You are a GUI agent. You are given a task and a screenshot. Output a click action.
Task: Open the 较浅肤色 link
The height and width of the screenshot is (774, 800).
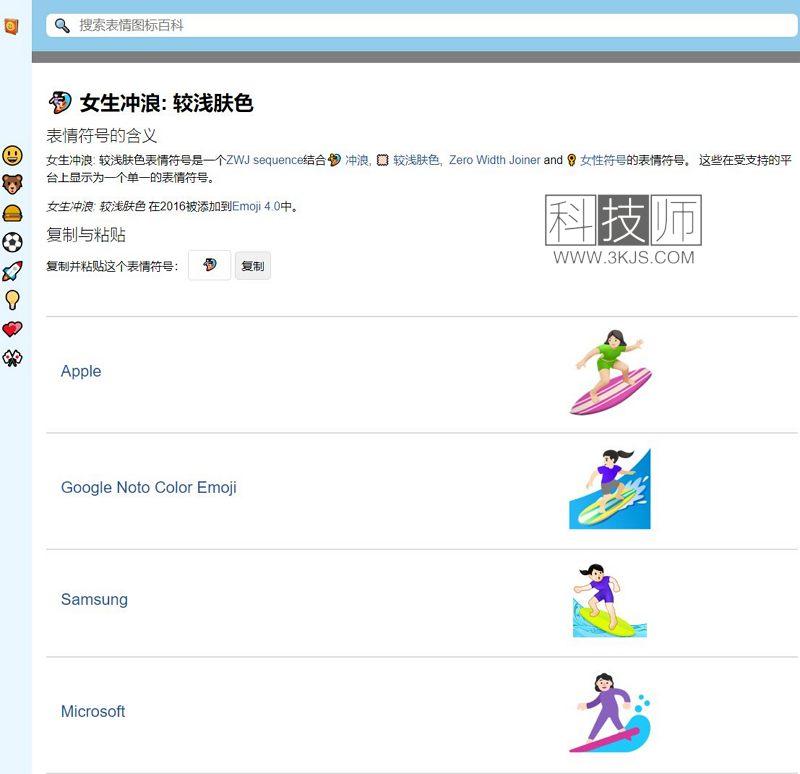tap(416, 160)
